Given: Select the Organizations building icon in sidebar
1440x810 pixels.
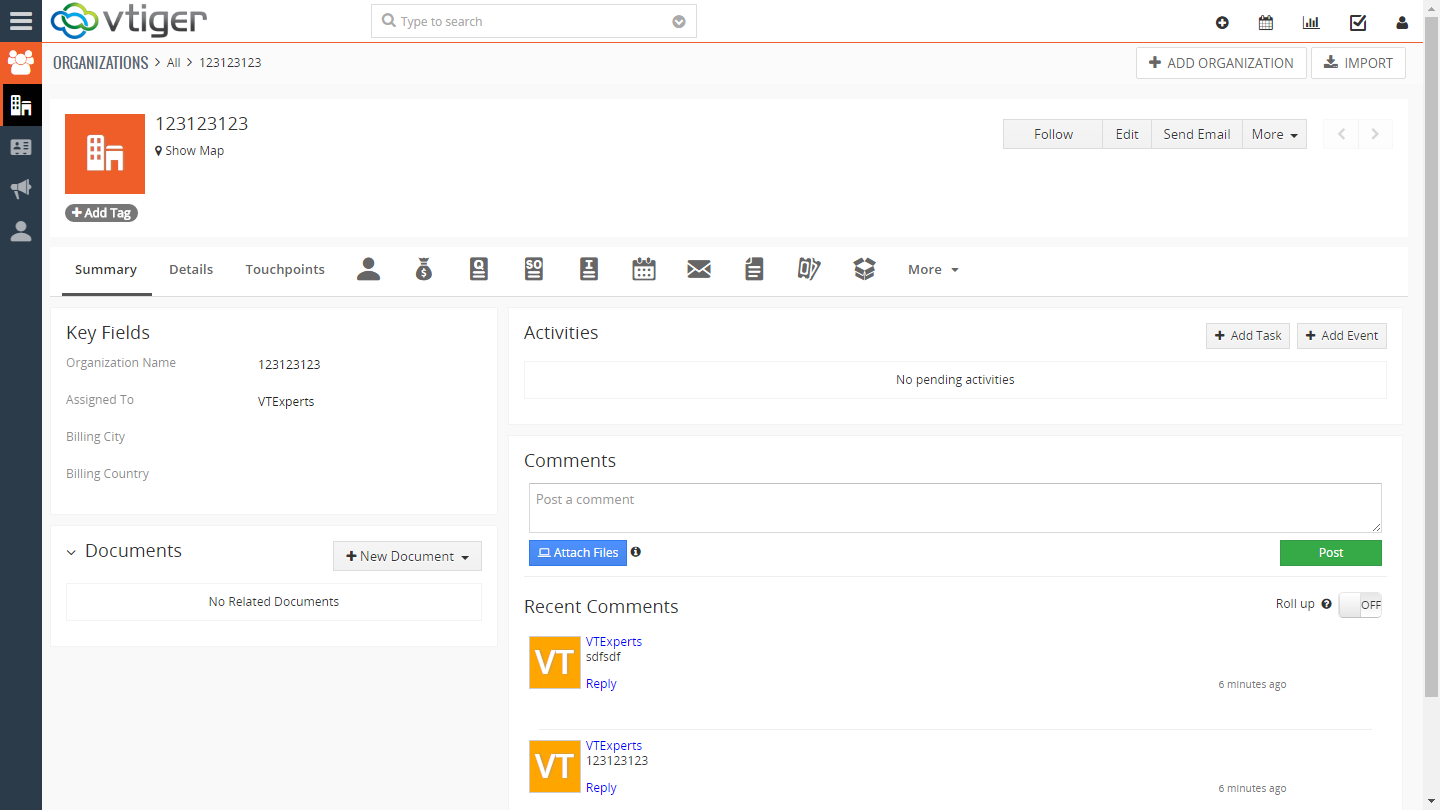Looking at the screenshot, I should pyautogui.click(x=21, y=105).
